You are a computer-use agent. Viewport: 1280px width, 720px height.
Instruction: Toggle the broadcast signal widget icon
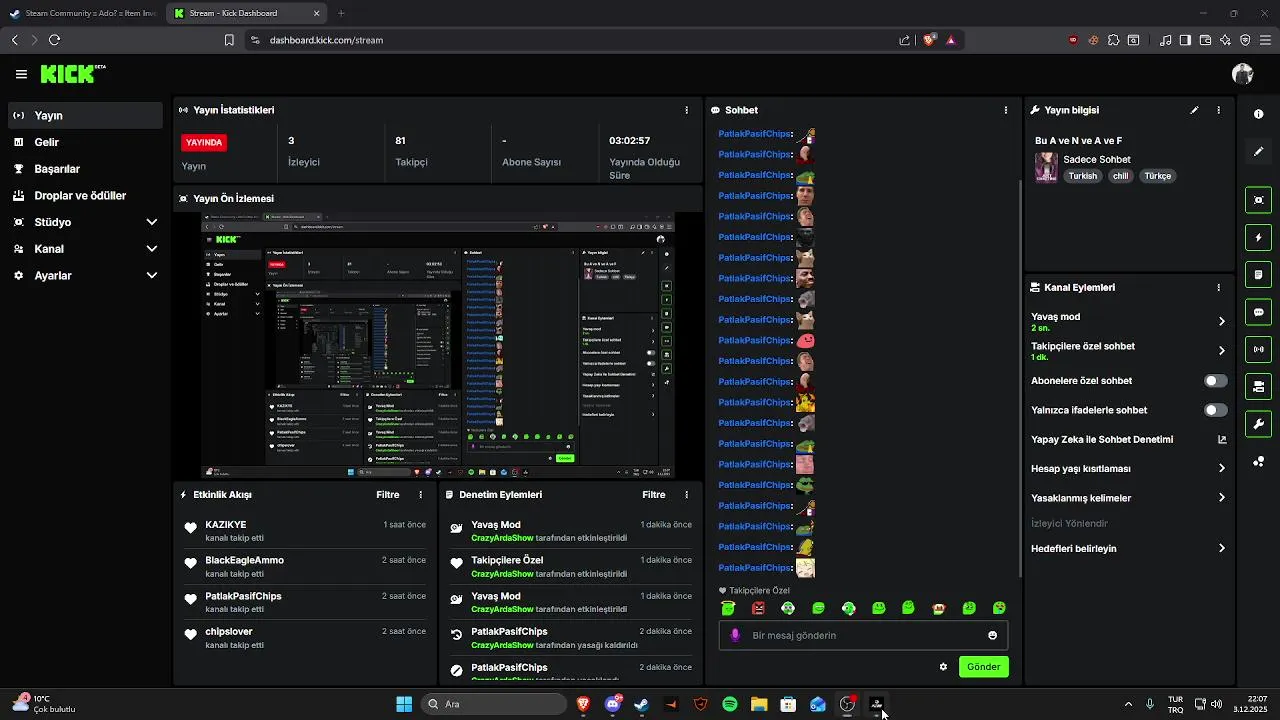coord(1259,349)
